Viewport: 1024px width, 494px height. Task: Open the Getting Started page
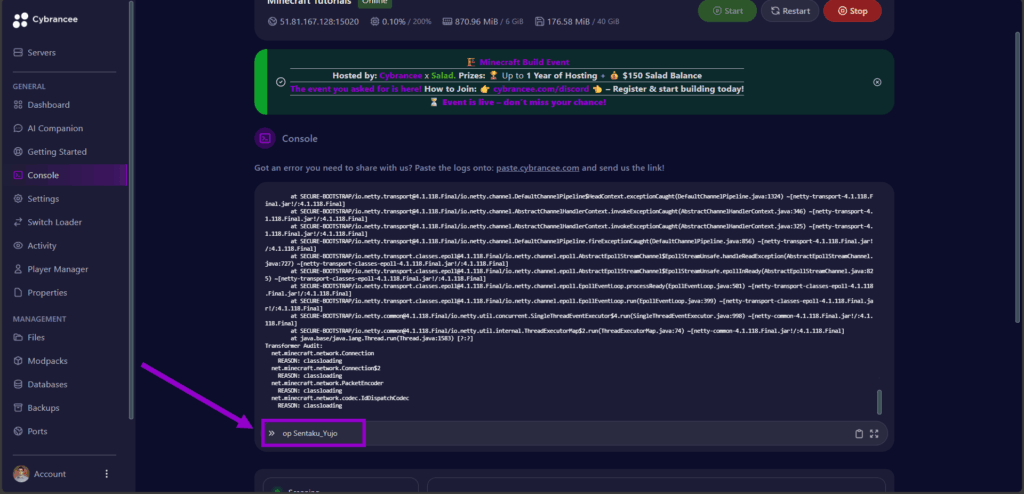57,152
